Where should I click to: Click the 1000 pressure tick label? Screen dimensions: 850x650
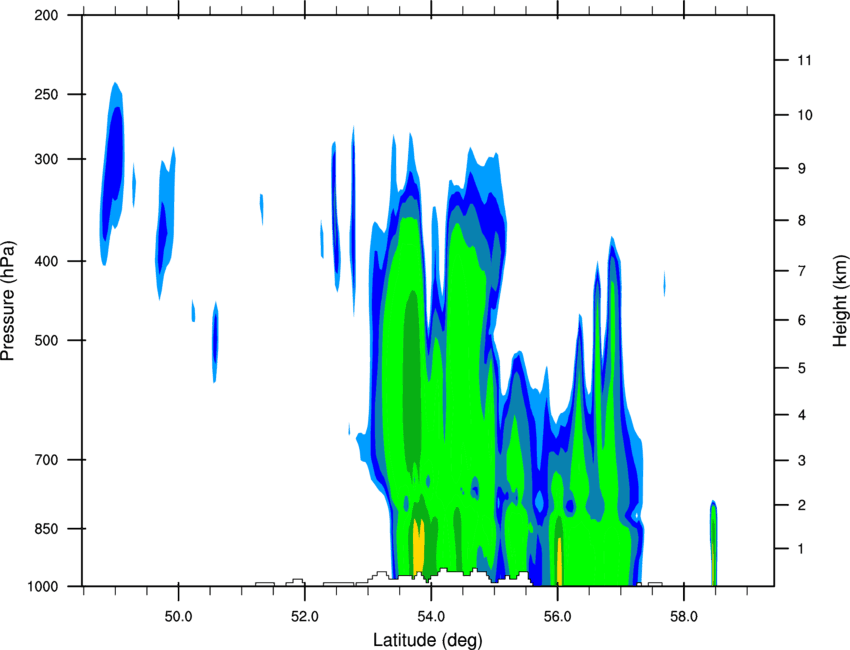point(42,587)
